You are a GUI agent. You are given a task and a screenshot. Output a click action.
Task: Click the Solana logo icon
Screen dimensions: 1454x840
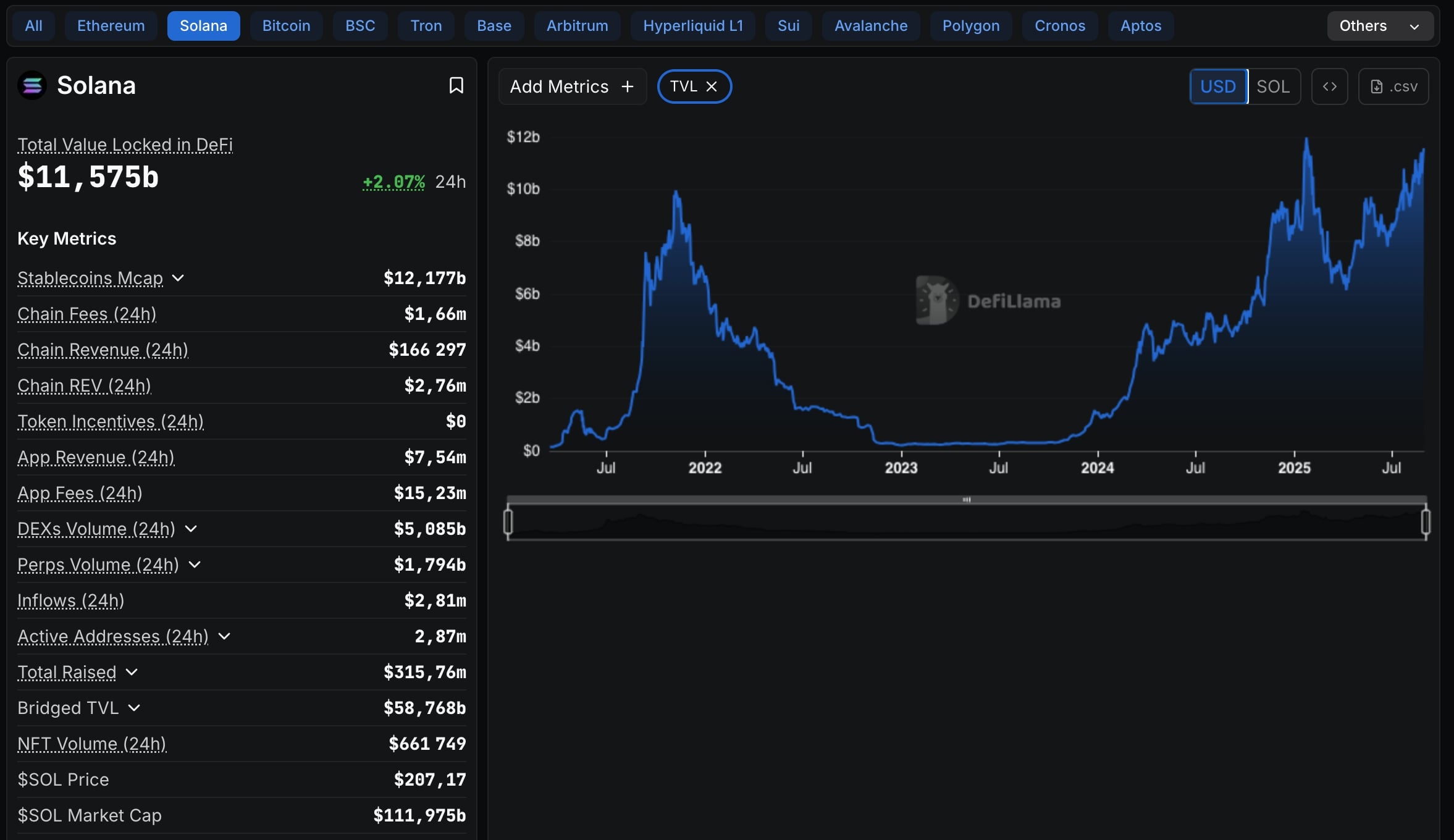coord(32,85)
